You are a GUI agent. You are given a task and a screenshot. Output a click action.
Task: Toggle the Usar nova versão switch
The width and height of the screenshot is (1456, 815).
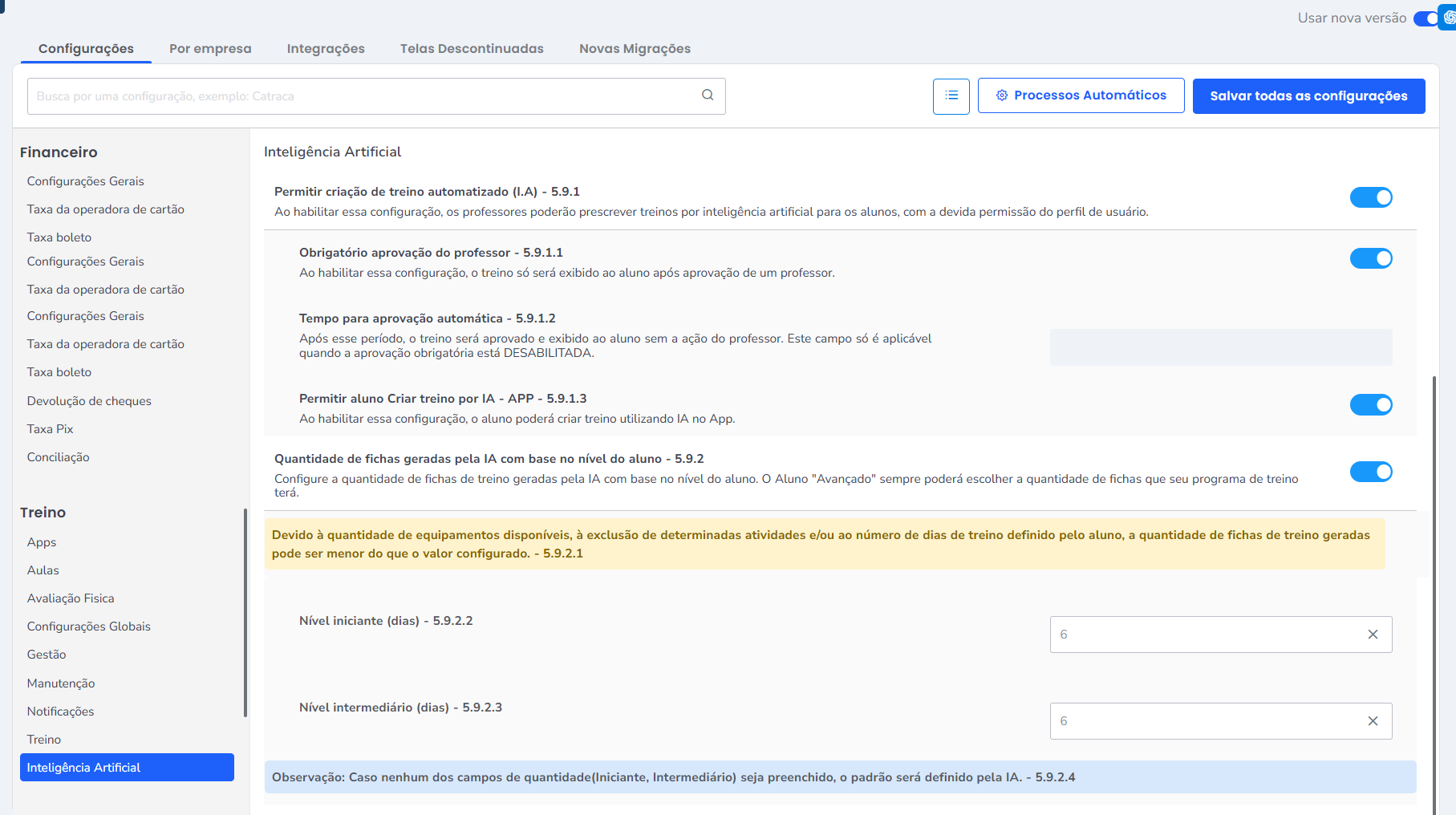point(1425,18)
